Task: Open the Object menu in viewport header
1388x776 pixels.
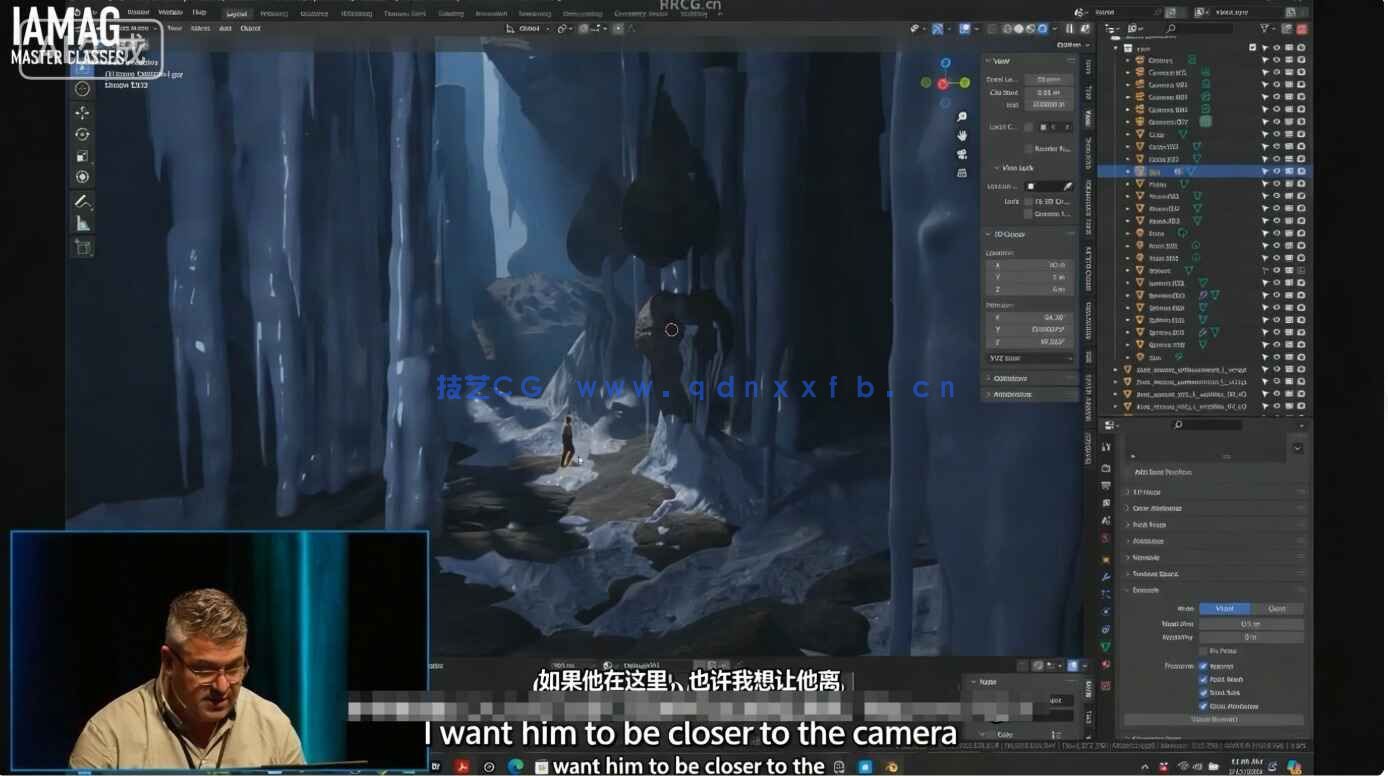Action: 250,29
